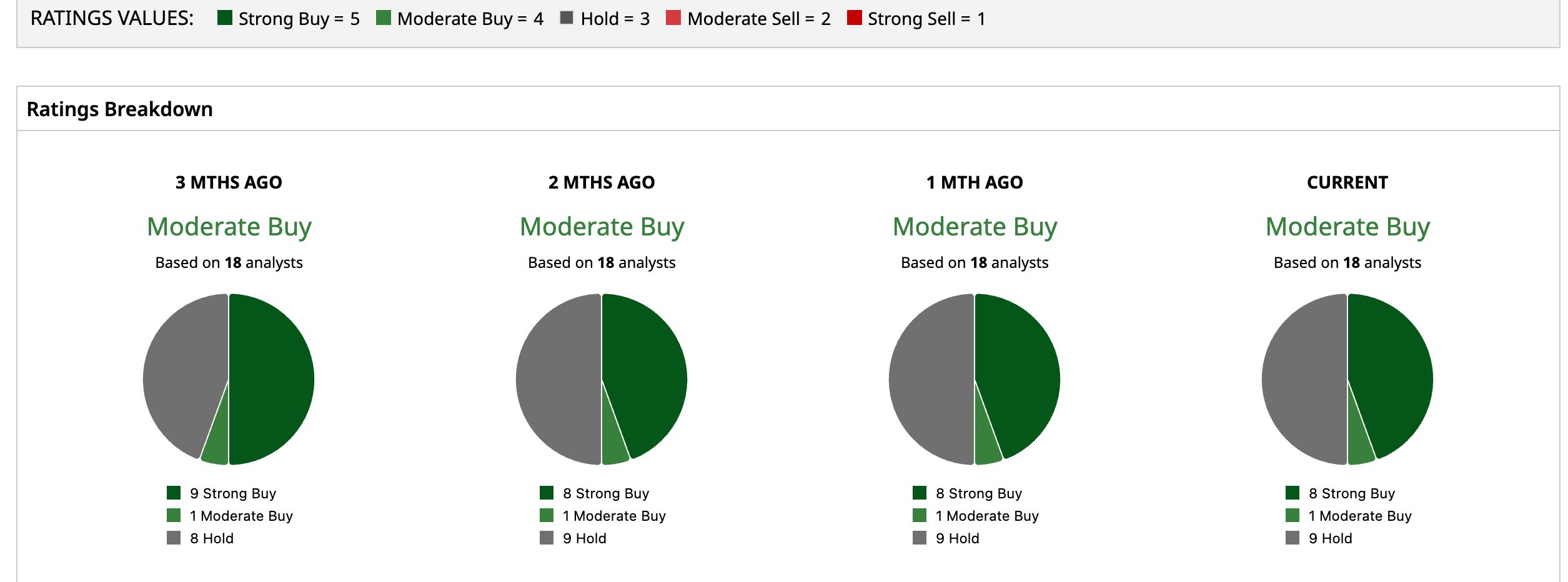Click the Moderate Sell swatch in ratings values

(673, 17)
